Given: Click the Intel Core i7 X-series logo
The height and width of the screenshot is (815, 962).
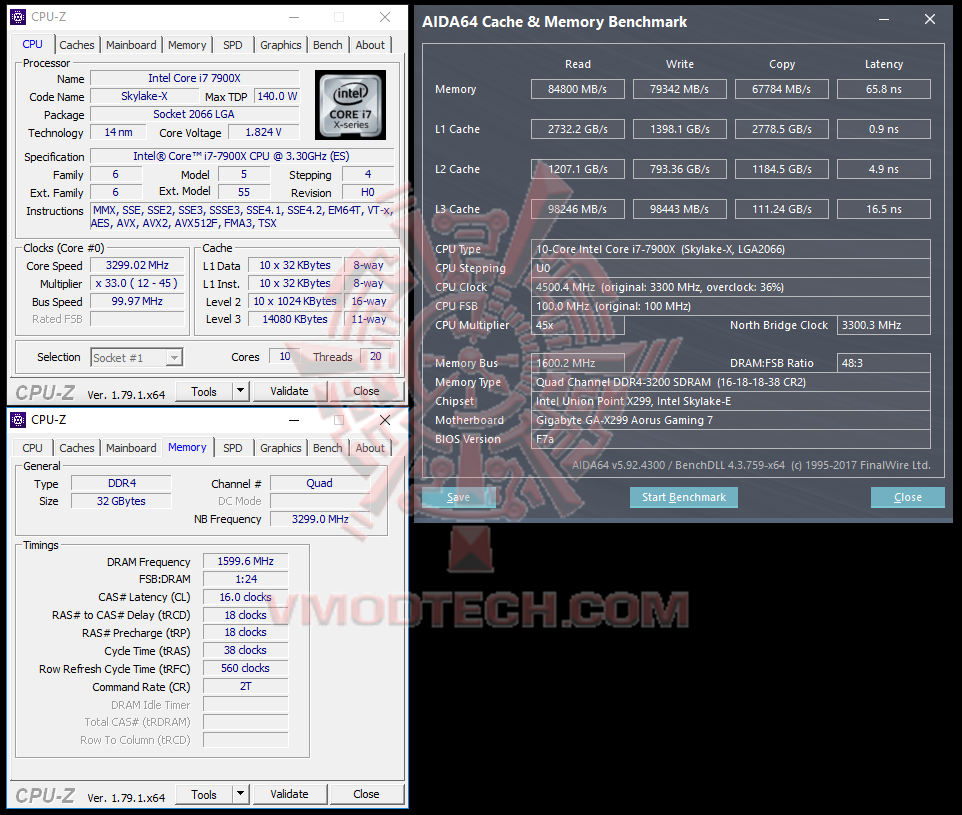Looking at the screenshot, I should click(x=350, y=105).
